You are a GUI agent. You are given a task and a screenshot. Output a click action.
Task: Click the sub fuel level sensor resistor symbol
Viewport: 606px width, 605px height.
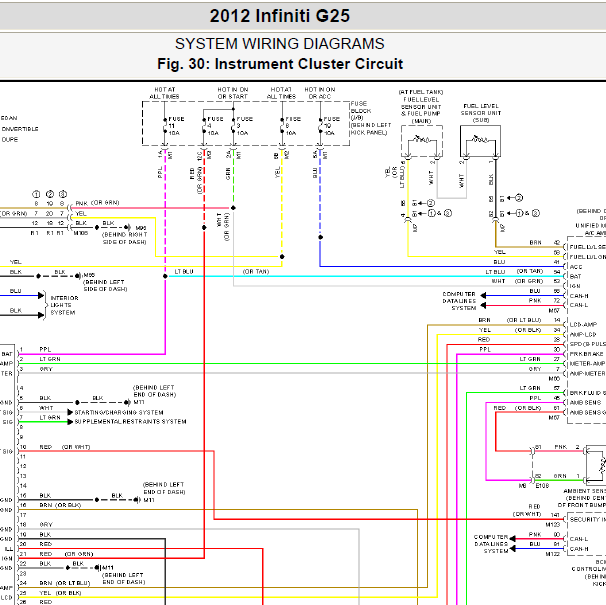(480, 138)
